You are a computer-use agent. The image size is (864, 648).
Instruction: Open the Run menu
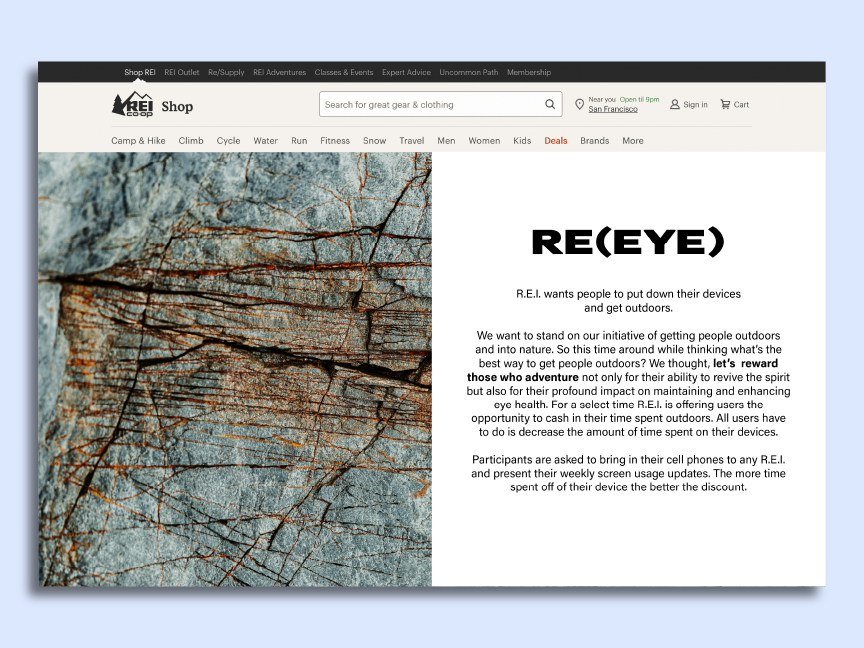coord(299,141)
